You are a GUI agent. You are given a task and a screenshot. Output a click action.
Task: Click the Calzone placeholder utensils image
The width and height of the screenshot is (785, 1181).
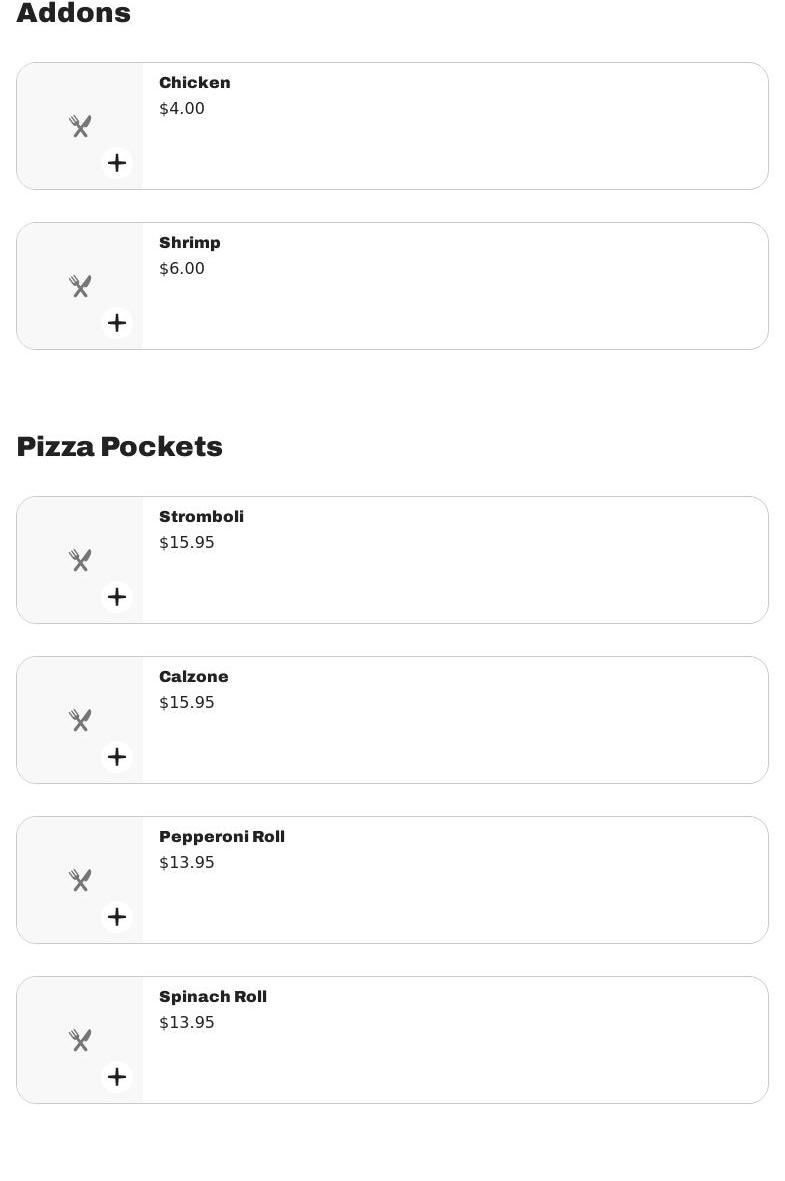pos(80,720)
